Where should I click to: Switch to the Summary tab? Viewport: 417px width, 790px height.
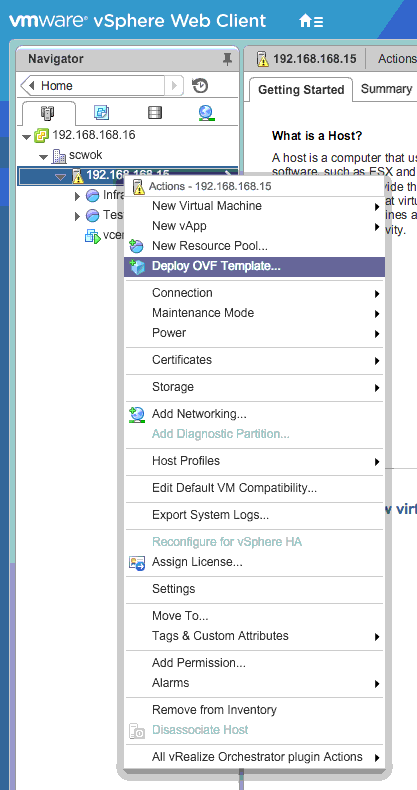pos(386,89)
